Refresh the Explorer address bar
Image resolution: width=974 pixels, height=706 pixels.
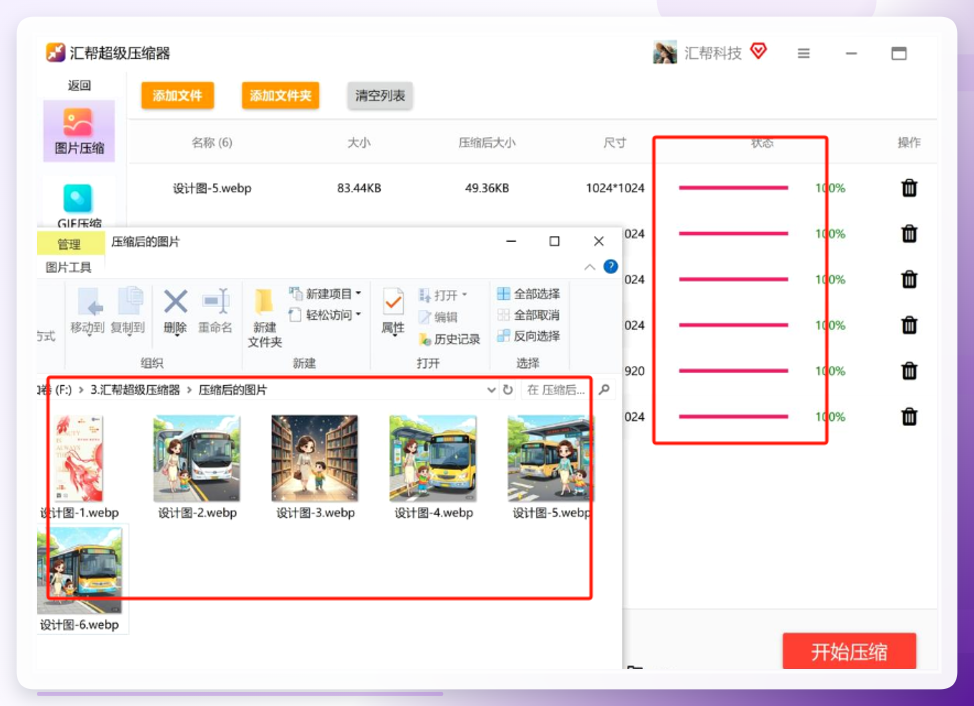point(507,390)
